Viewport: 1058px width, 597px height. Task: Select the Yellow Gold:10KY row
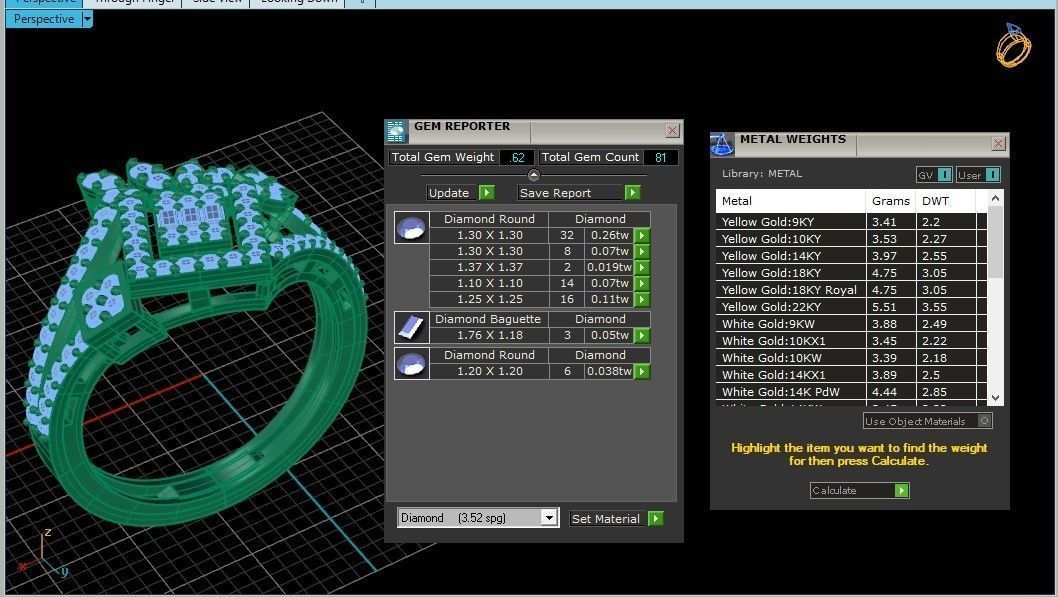(x=852, y=239)
